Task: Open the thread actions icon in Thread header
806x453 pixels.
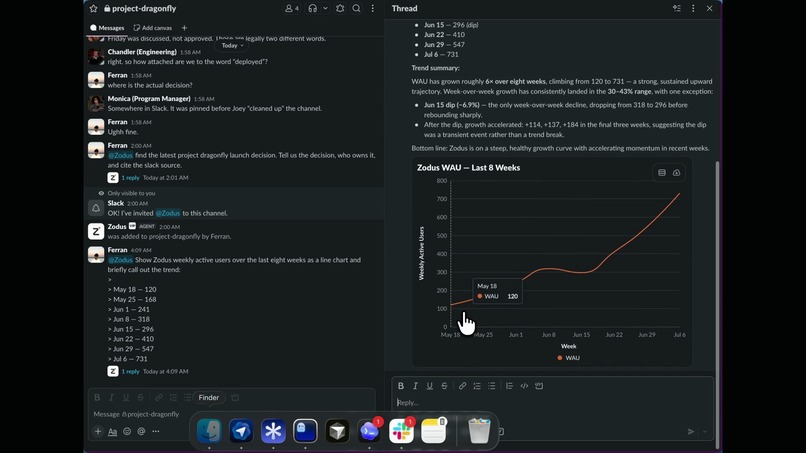Action: [676, 8]
